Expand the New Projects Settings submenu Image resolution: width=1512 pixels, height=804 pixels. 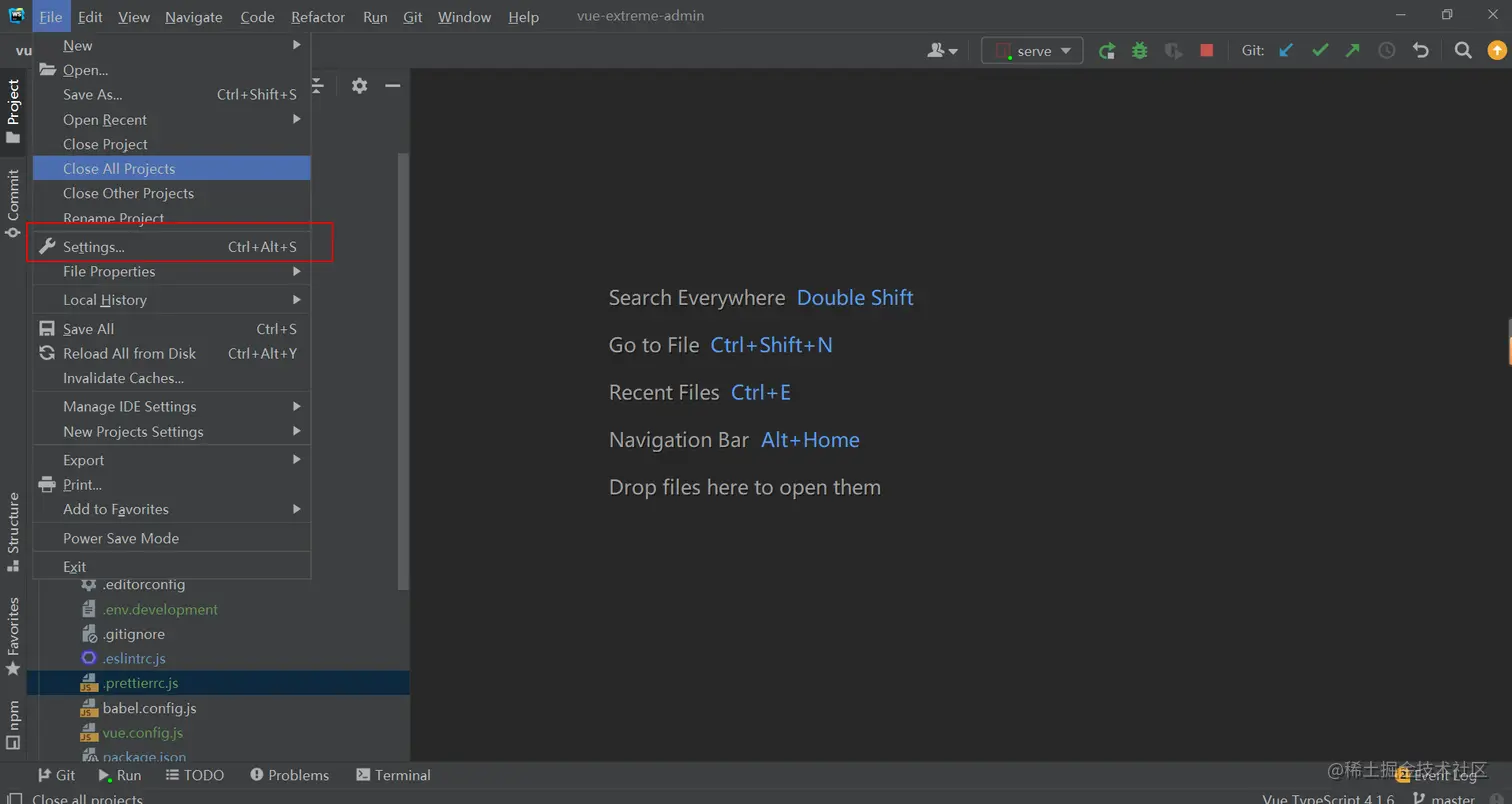172,431
